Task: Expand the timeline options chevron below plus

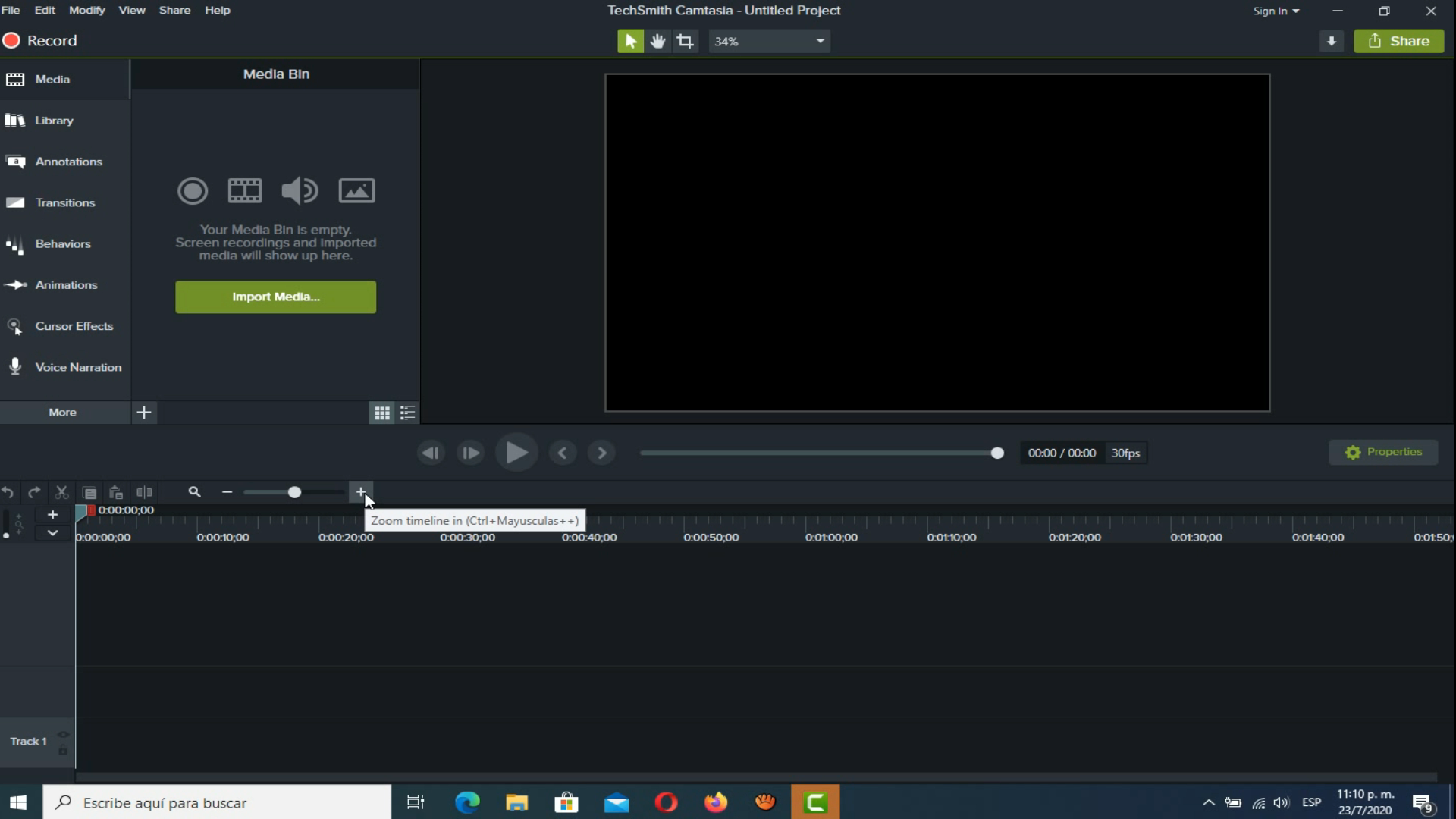Action: (x=52, y=532)
